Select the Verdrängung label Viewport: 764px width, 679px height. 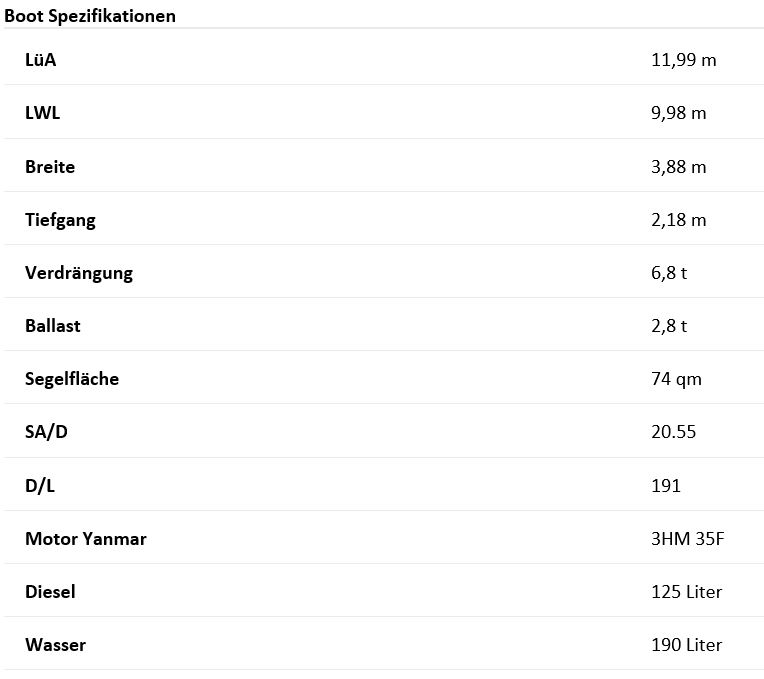79,273
